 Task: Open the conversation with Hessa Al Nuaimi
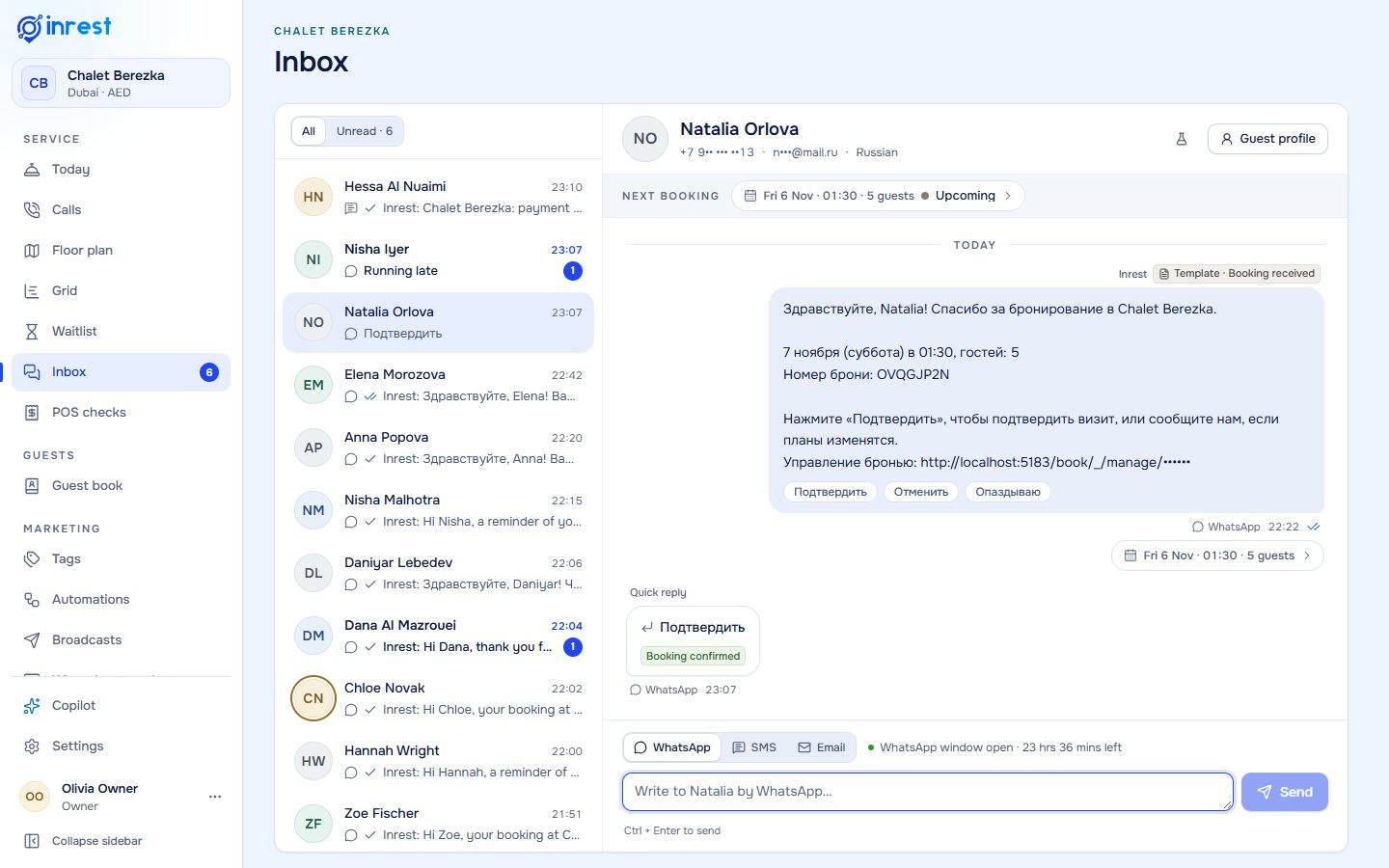tap(438, 197)
